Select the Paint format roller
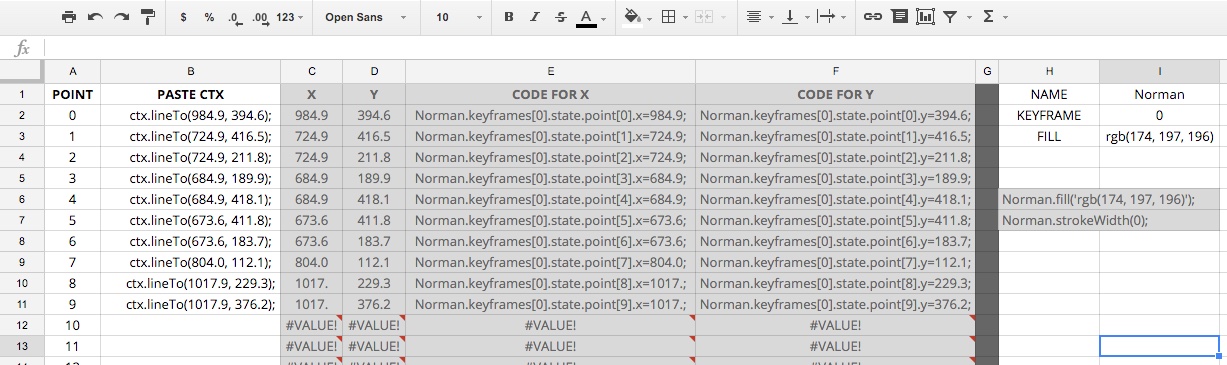The height and width of the screenshot is (365, 1227). pyautogui.click(x=148, y=17)
